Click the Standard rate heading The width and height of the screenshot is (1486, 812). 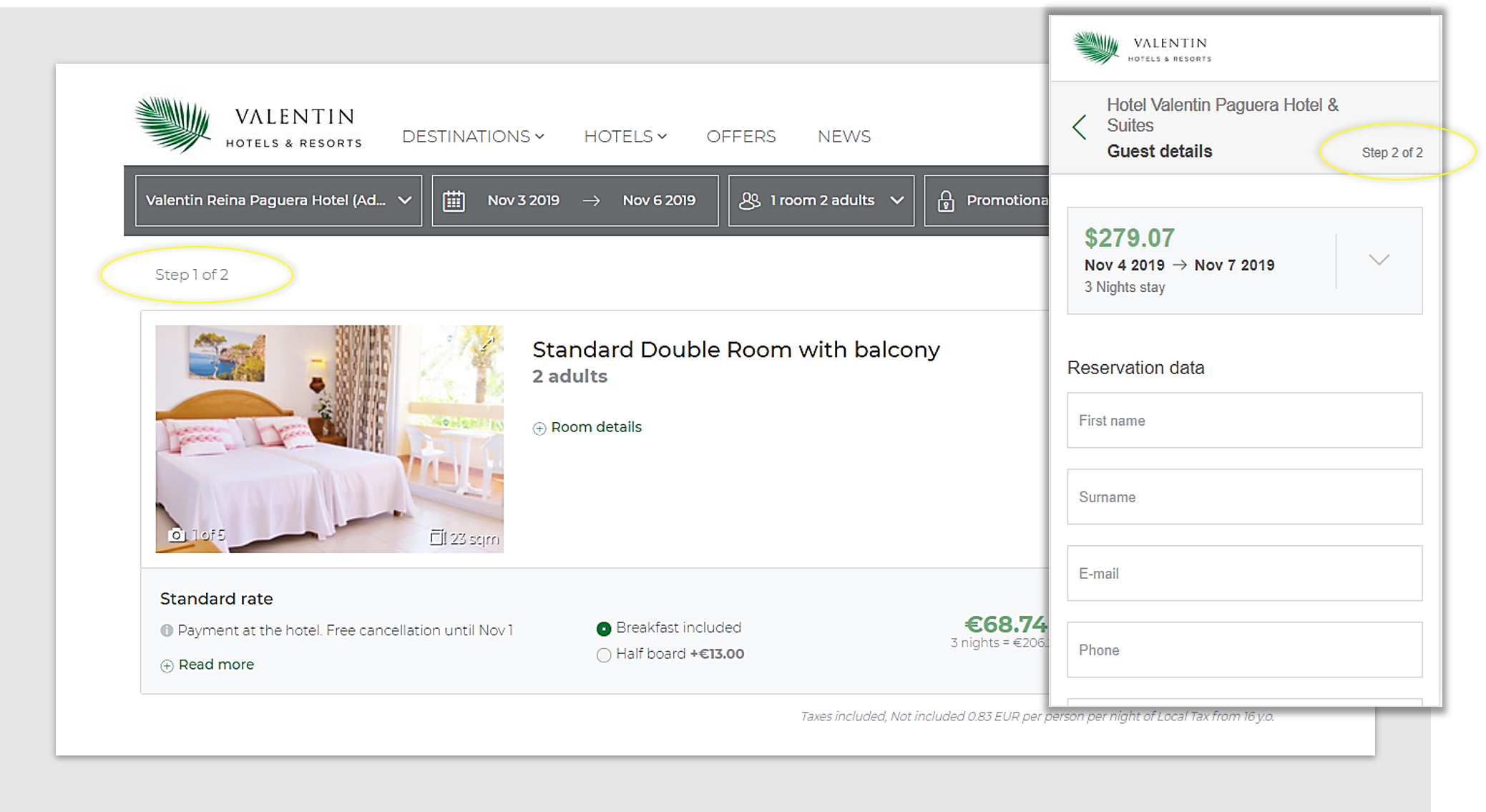coord(216,599)
